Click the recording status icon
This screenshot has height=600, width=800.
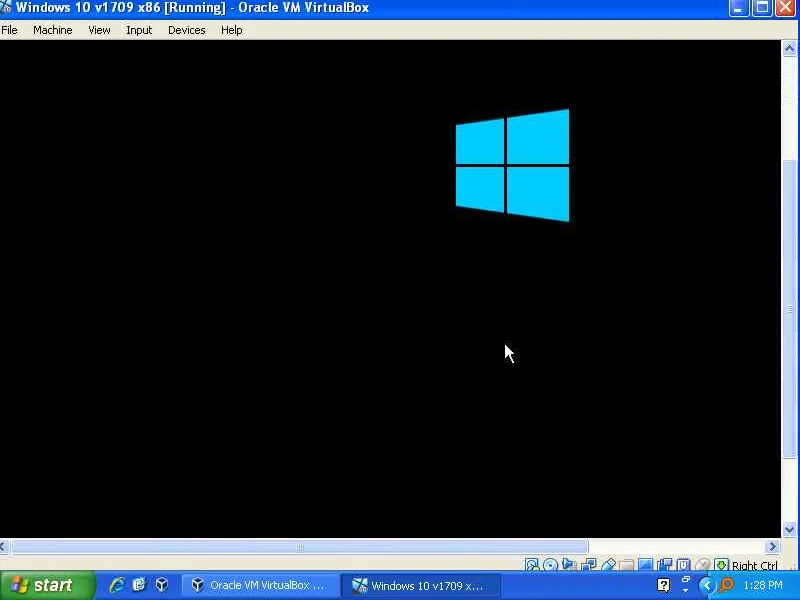pyautogui.click(x=664, y=564)
